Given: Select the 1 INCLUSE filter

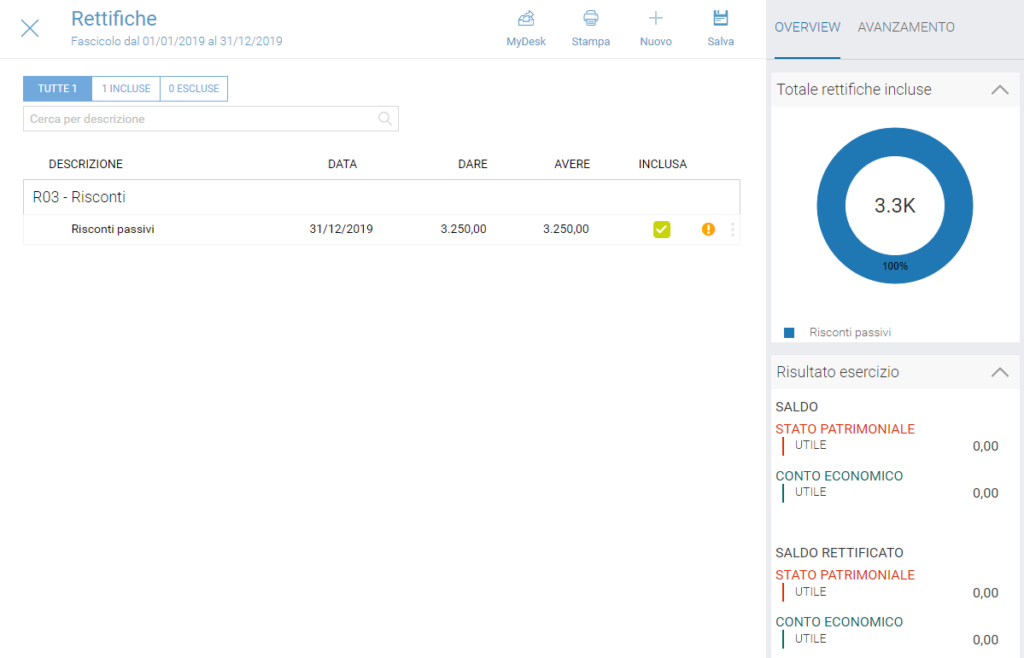Looking at the screenshot, I should [x=126, y=89].
